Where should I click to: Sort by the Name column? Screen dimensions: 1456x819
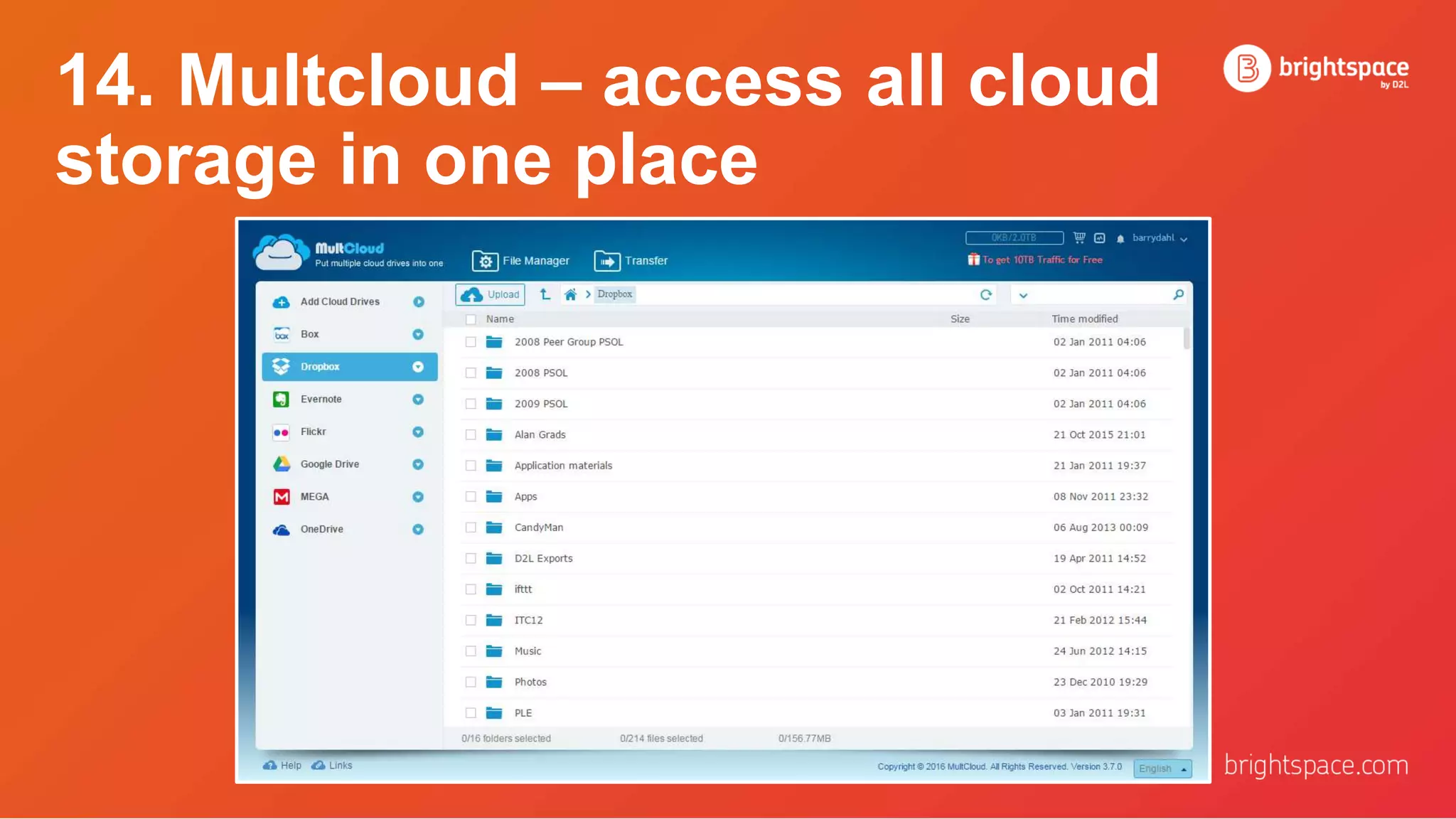pos(500,319)
